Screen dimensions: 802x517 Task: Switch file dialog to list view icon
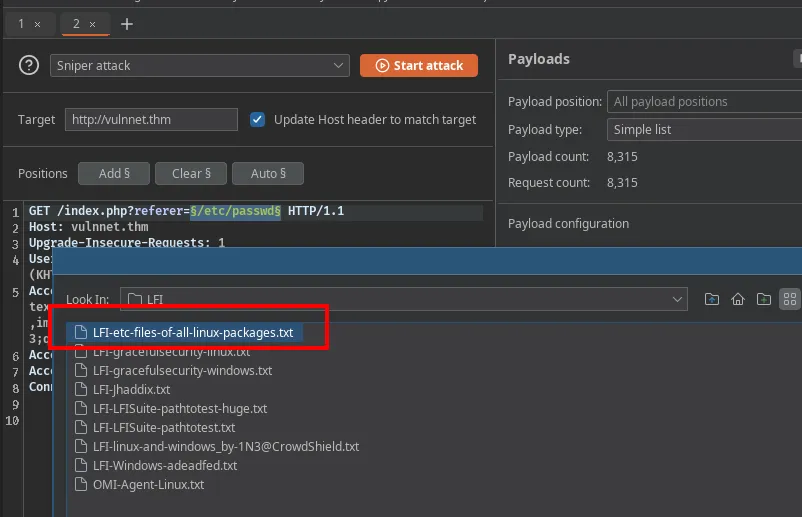click(x=790, y=299)
